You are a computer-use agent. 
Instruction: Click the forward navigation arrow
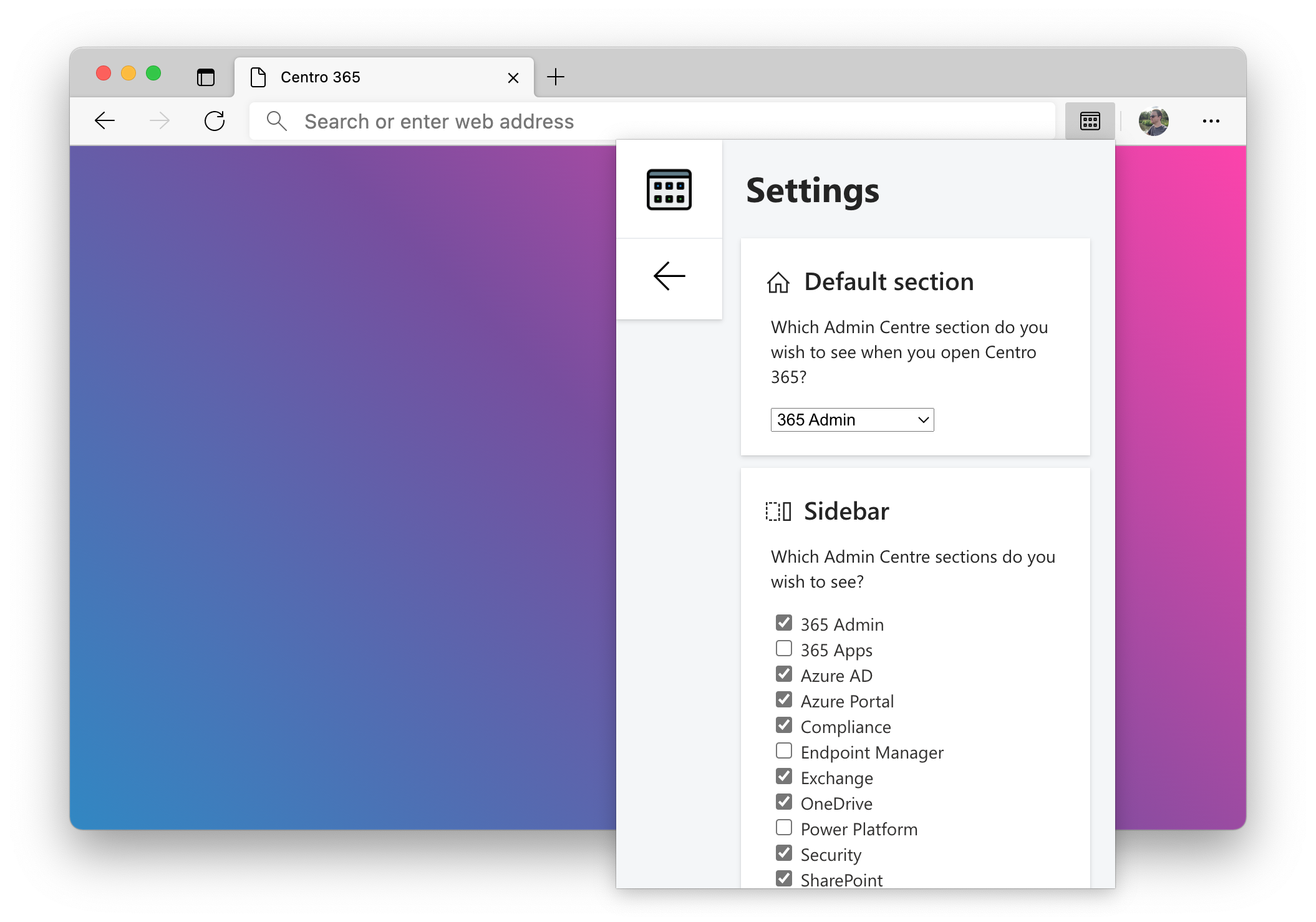160,121
